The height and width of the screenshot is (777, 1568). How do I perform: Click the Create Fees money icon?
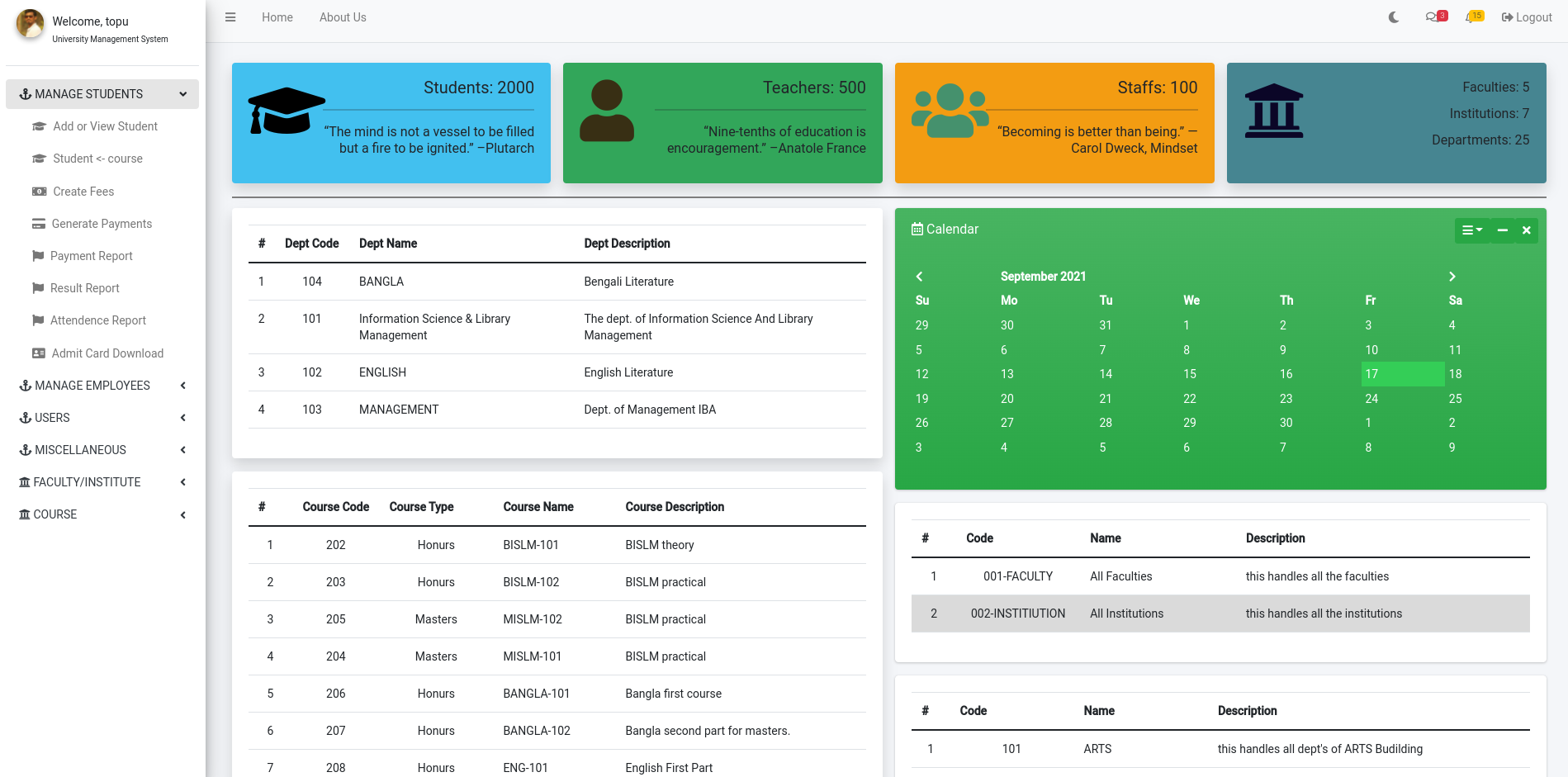click(x=39, y=191)
